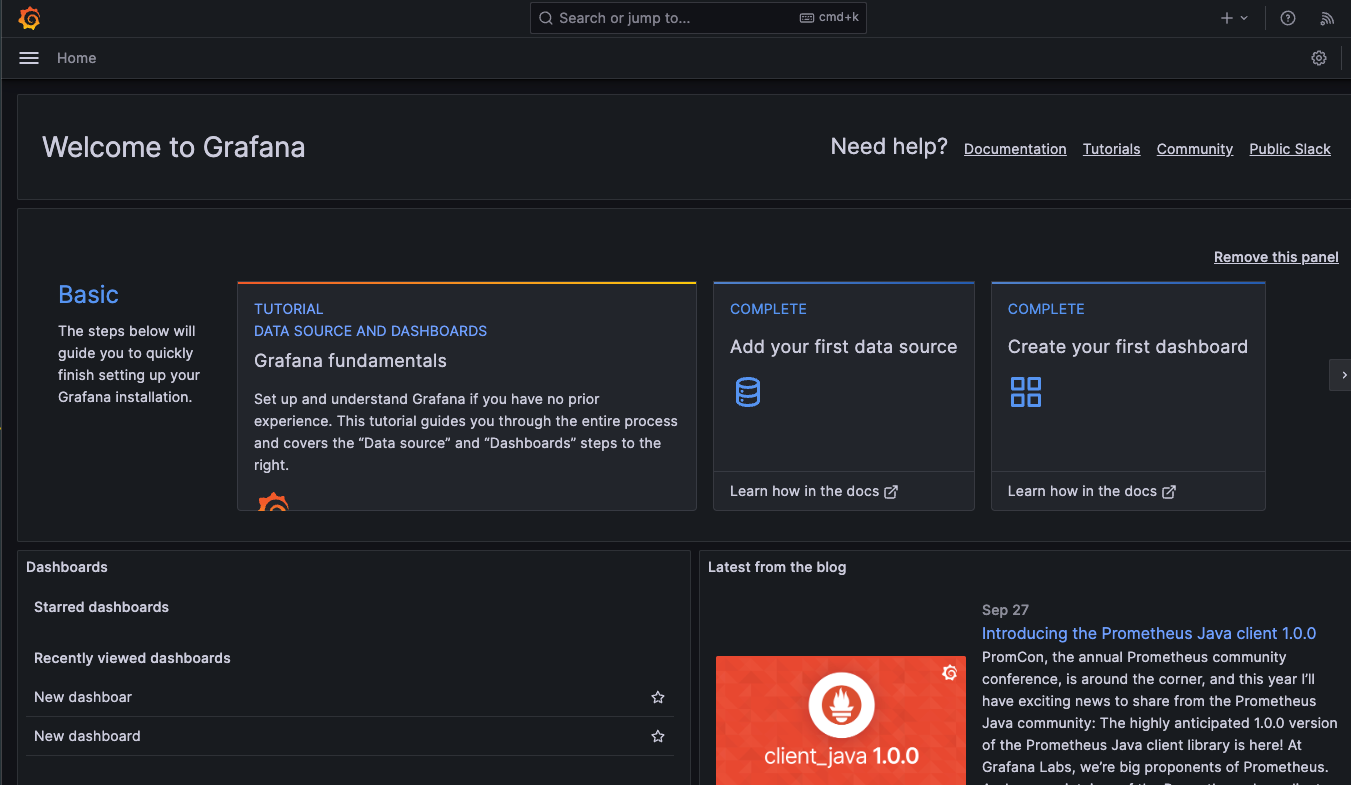Click the COMPLETE label on dashboard card
This screenshot has height=785, width=1351.
1046,309
